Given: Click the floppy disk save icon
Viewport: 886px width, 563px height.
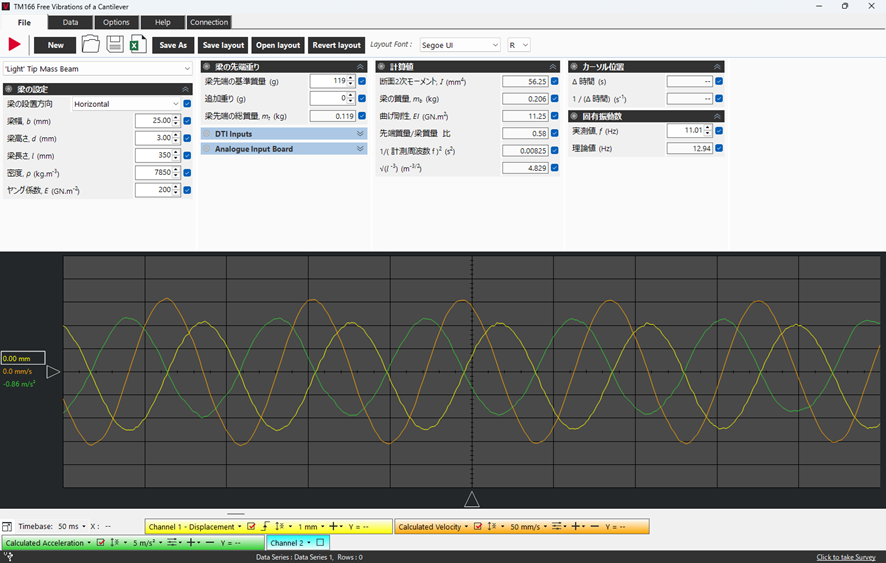Looking at the screenshot, I should click(115, 44).
